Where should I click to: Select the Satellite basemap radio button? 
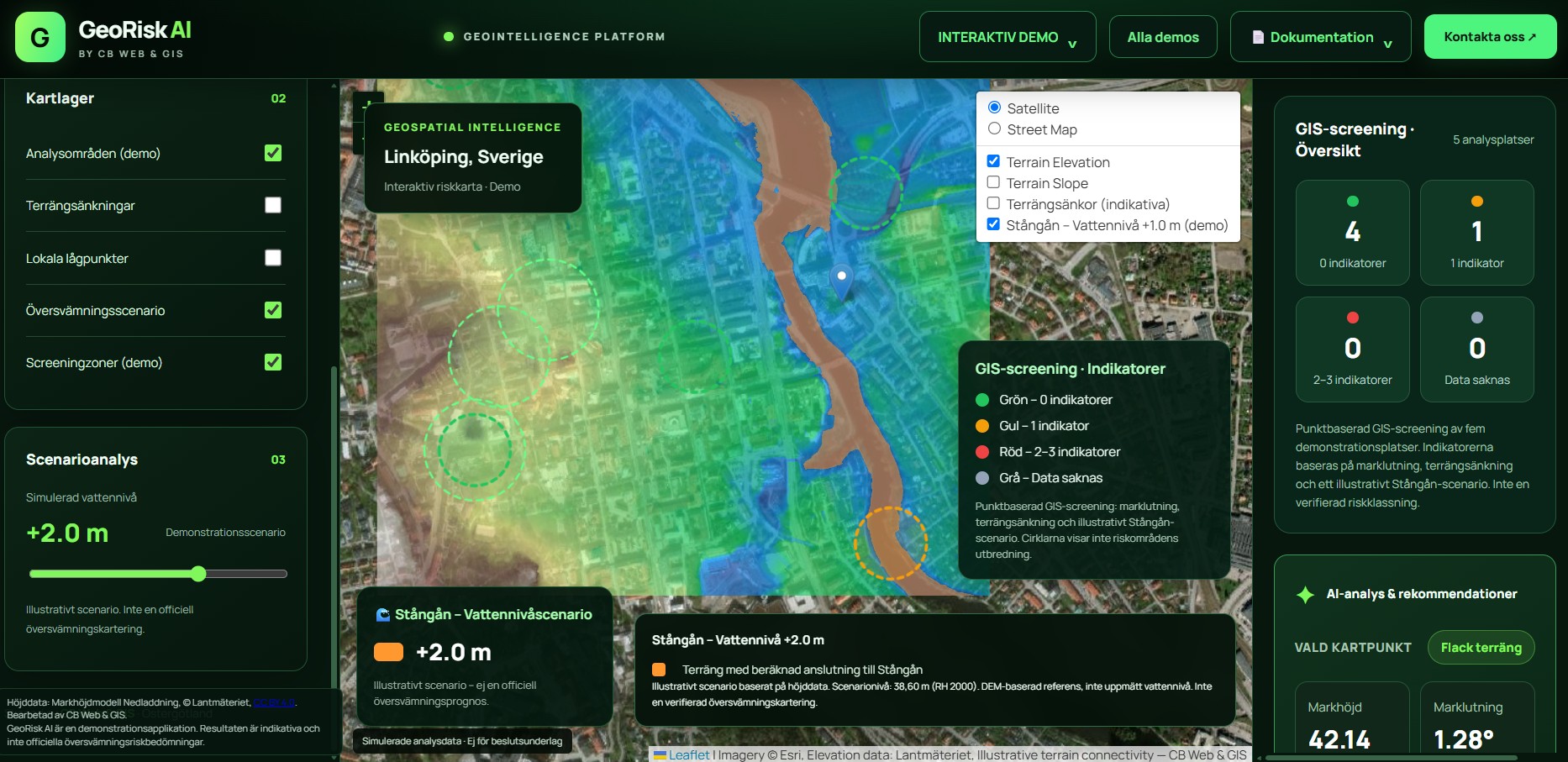click(x=994, y=108)
